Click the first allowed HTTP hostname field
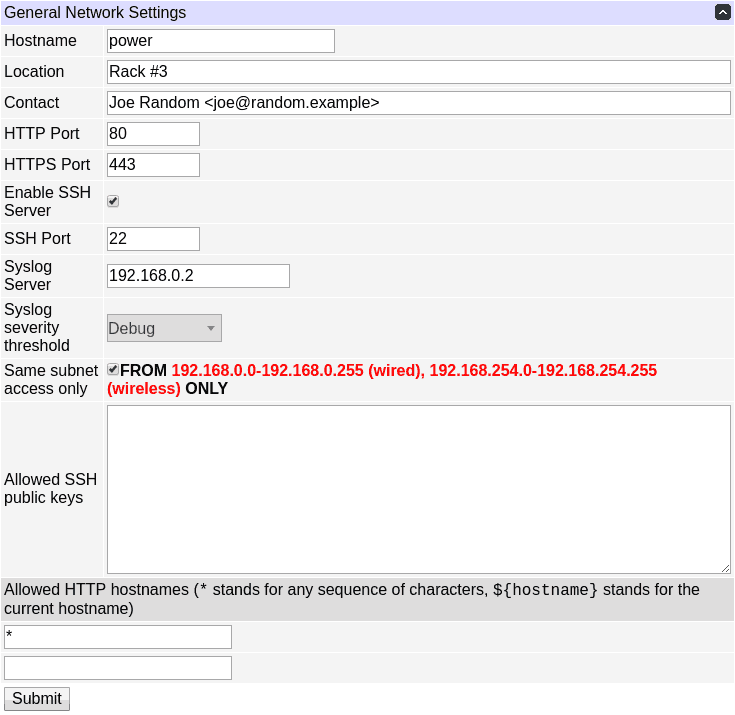Viewport: 735px width, 715px height. (118, 637)
